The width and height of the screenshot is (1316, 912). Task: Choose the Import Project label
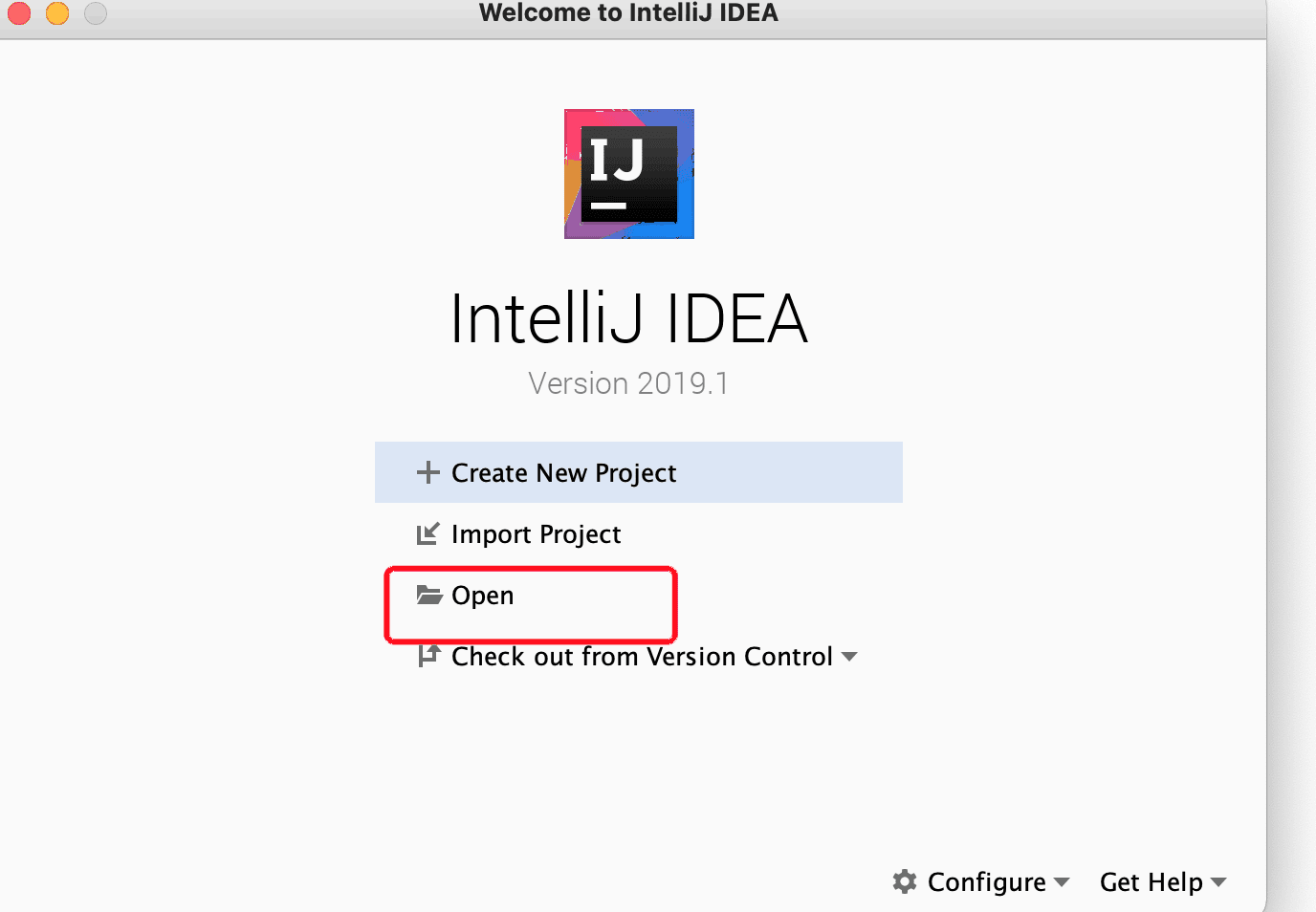click(x=536, y=534)
